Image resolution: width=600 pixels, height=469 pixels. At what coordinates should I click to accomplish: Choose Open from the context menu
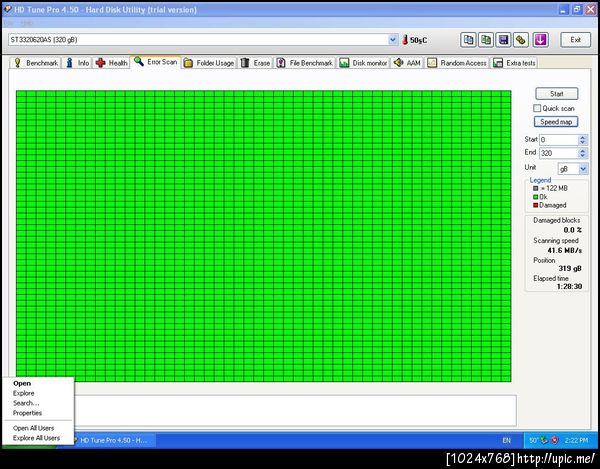(x=22, y=383)
